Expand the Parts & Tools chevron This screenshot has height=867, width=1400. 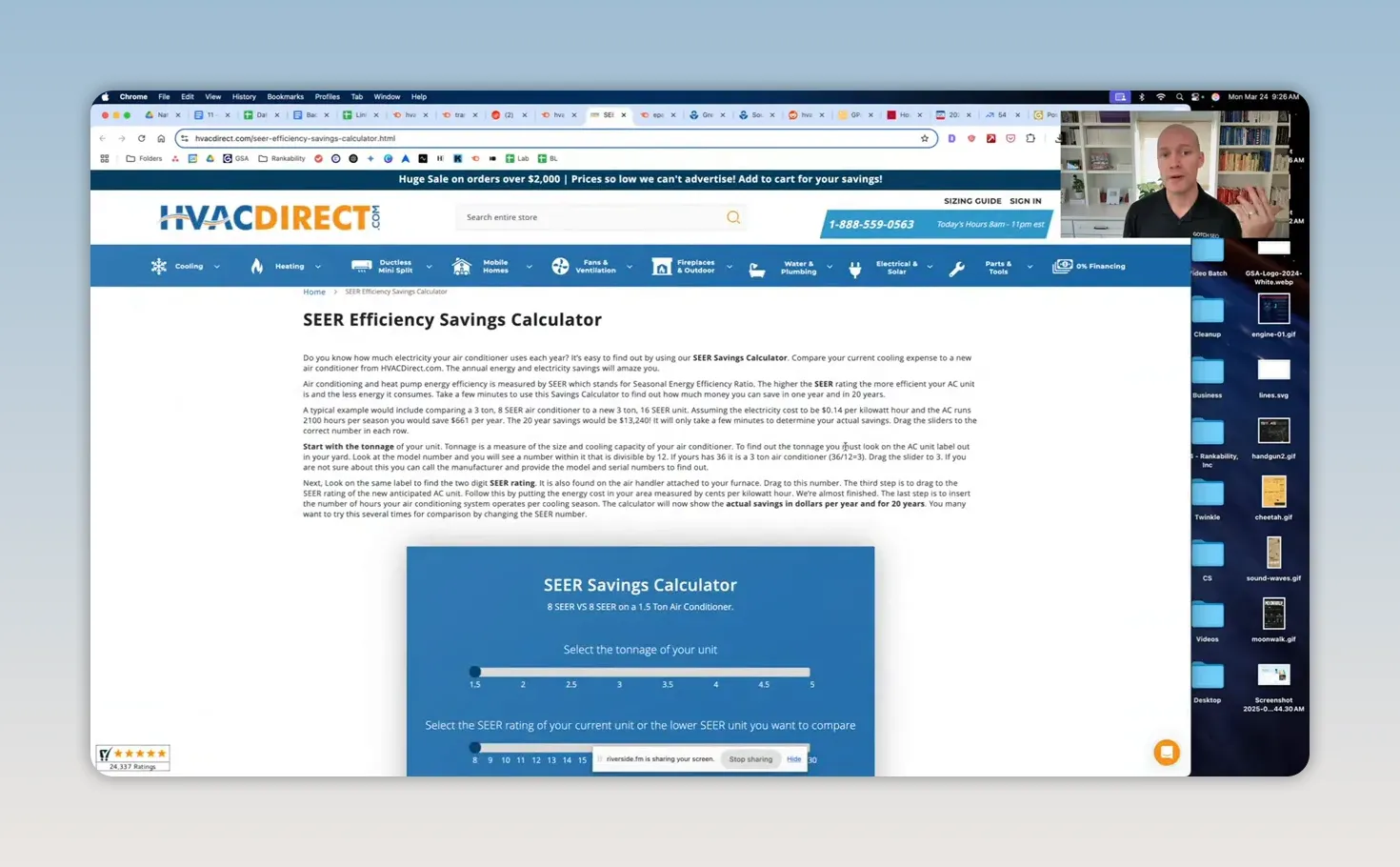tap(1030, 267)
